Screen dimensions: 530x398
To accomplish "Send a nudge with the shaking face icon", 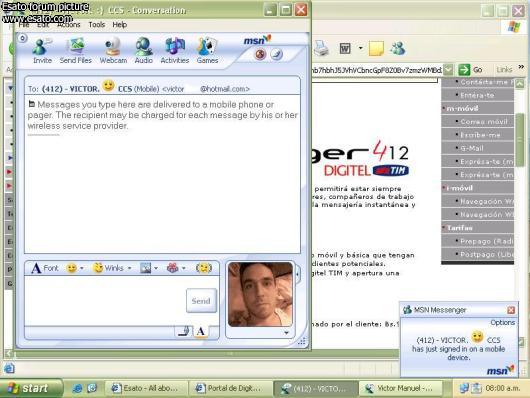I will 204,268.
